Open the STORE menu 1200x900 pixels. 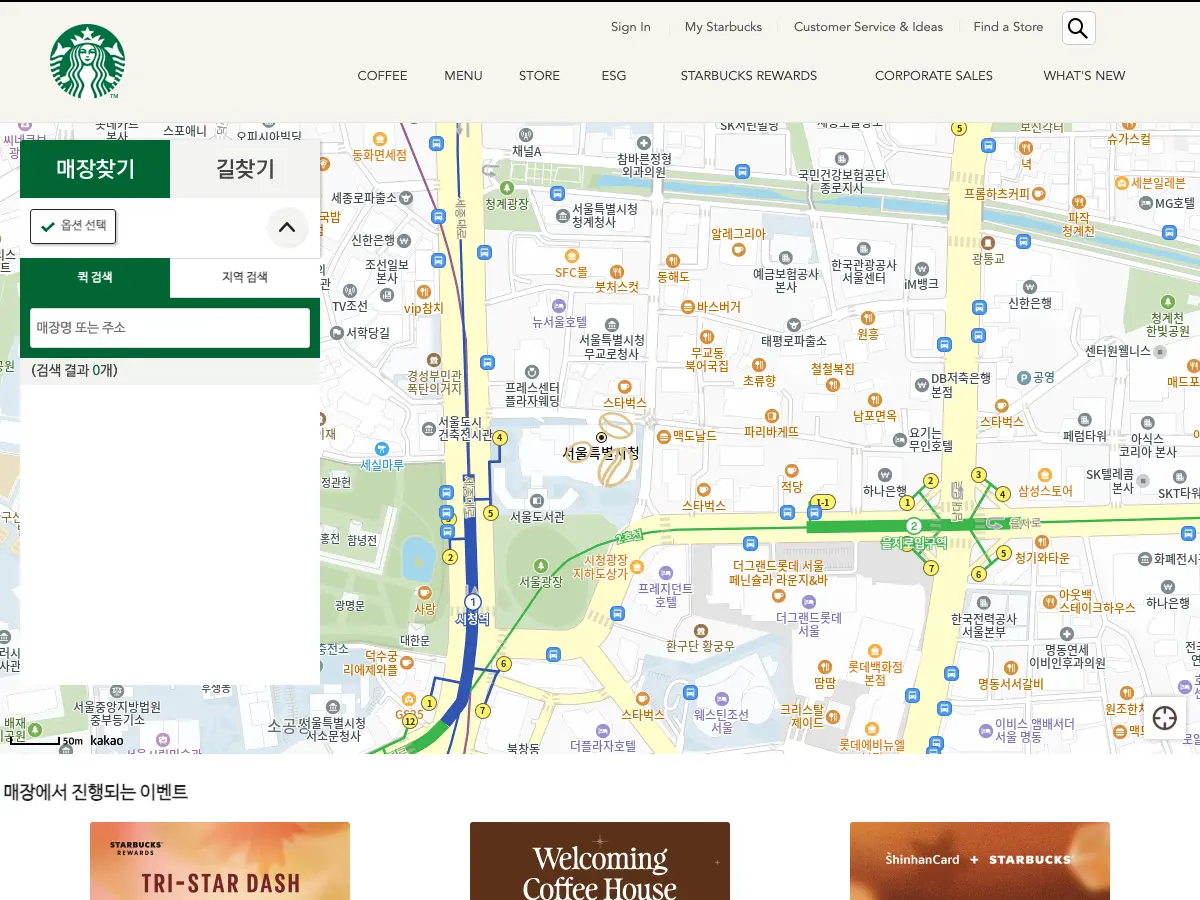pyautogui.click(x=539, y=76)
